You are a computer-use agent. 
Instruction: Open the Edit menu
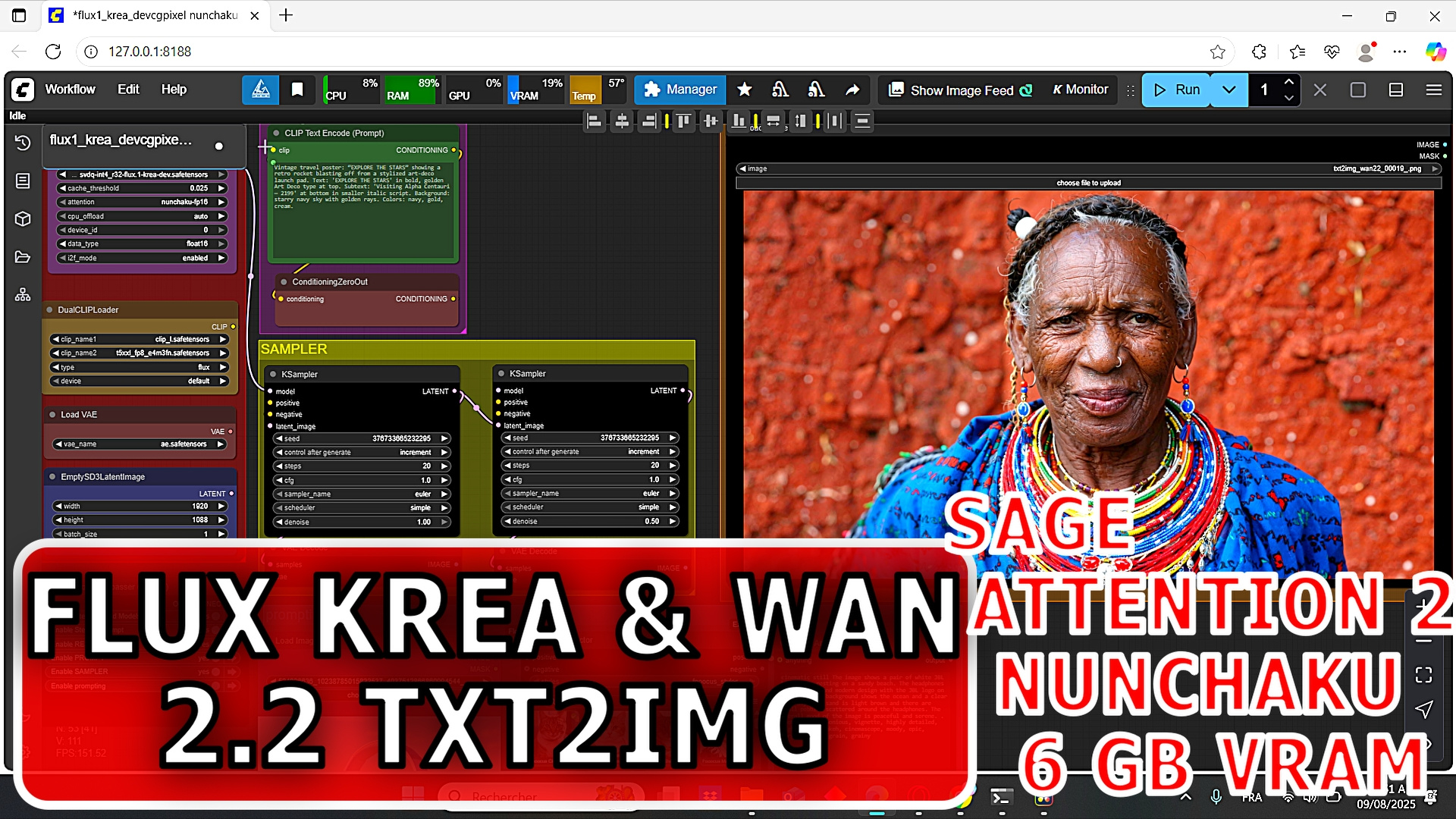(128, 89)
